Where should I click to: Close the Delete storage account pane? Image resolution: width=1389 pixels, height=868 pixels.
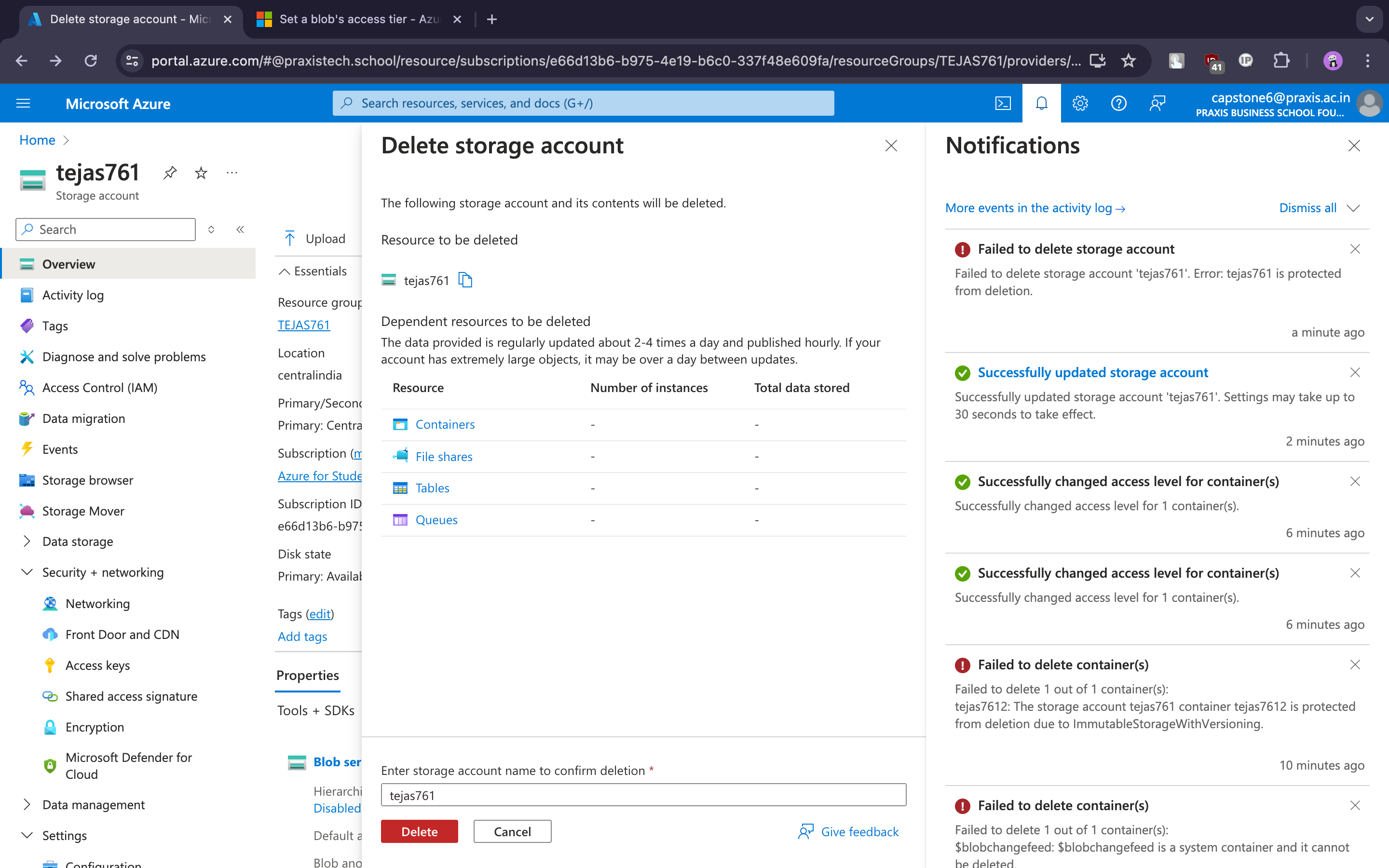(x=891, y=146)
